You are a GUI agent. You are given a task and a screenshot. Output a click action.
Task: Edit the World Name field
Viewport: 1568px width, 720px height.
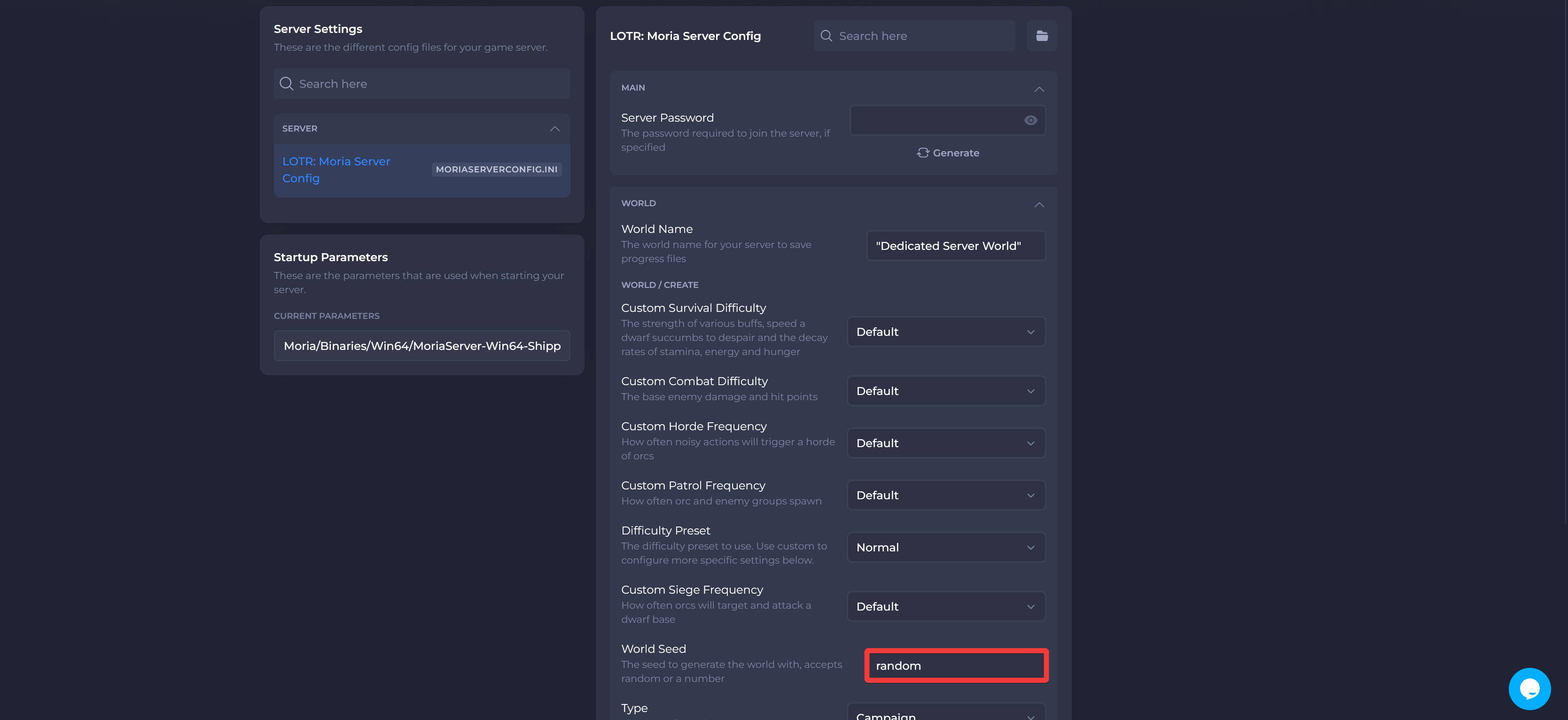[956, 246]
